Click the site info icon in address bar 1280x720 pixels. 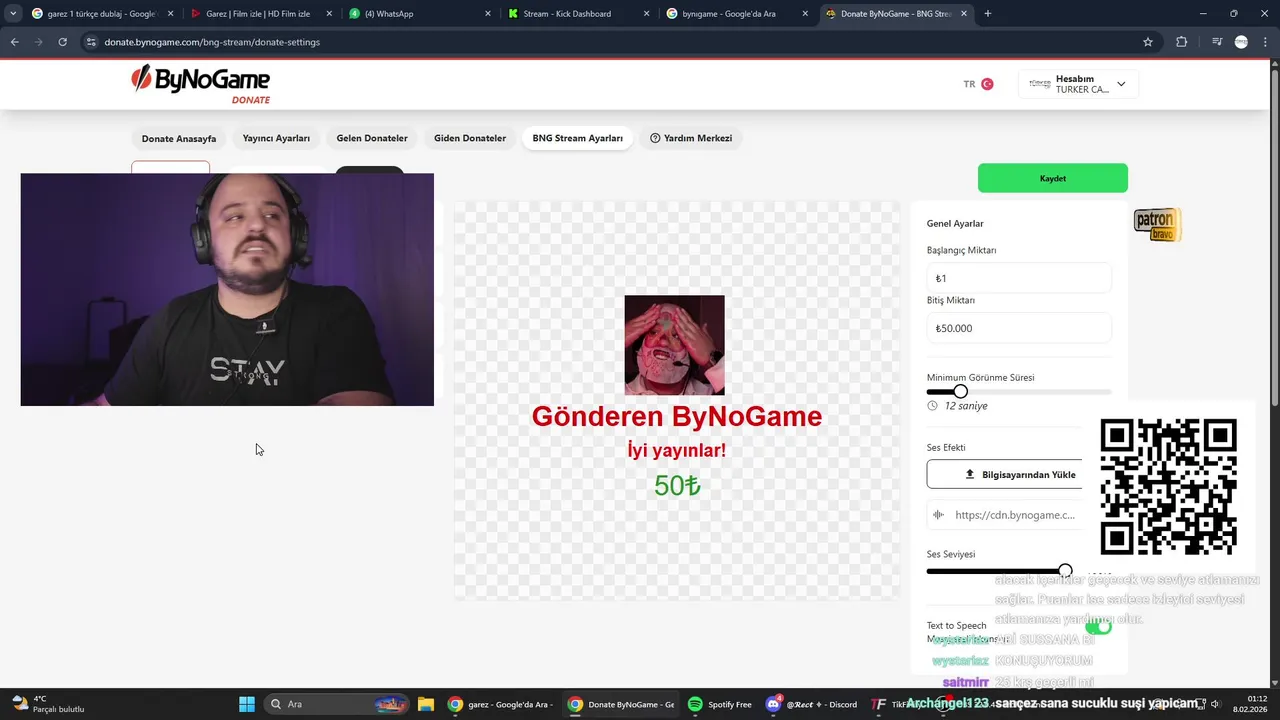(x=91, y=42)
